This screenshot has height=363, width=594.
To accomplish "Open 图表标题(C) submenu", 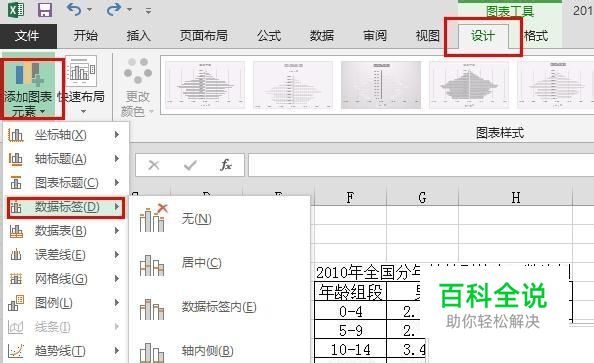I will click(x=65, y=183).
